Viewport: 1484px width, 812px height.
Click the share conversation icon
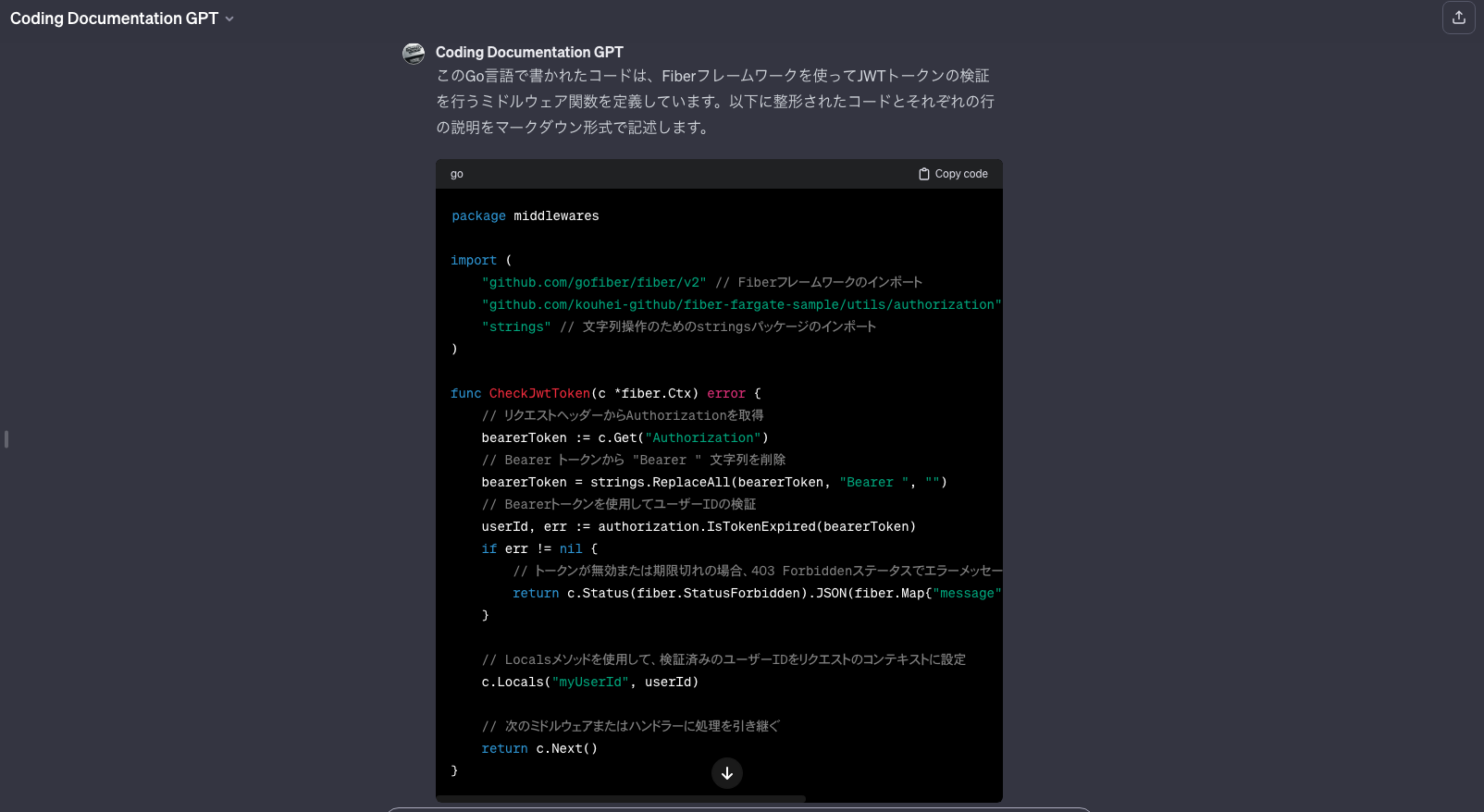[1459, 18]
